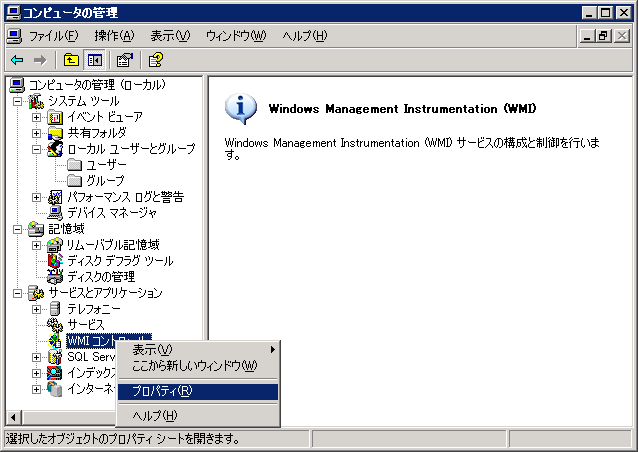Click the デバイス マネージャ icon
Screen dimensions: 638x452
pos(55,213)
